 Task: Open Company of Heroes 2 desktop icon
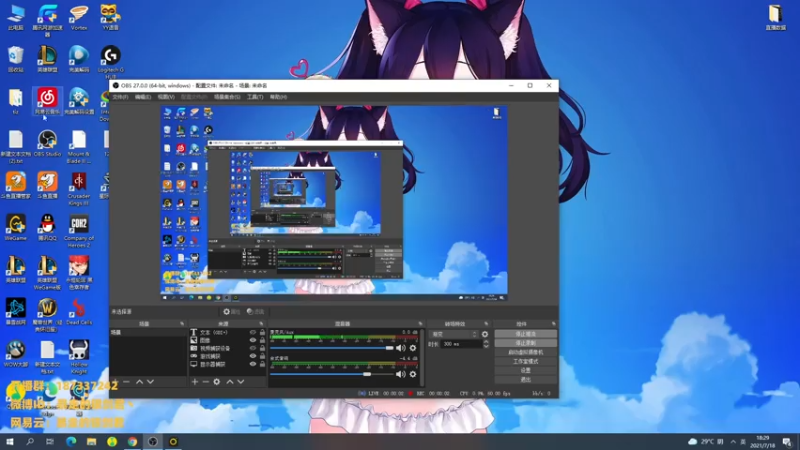tap(79, 231)
